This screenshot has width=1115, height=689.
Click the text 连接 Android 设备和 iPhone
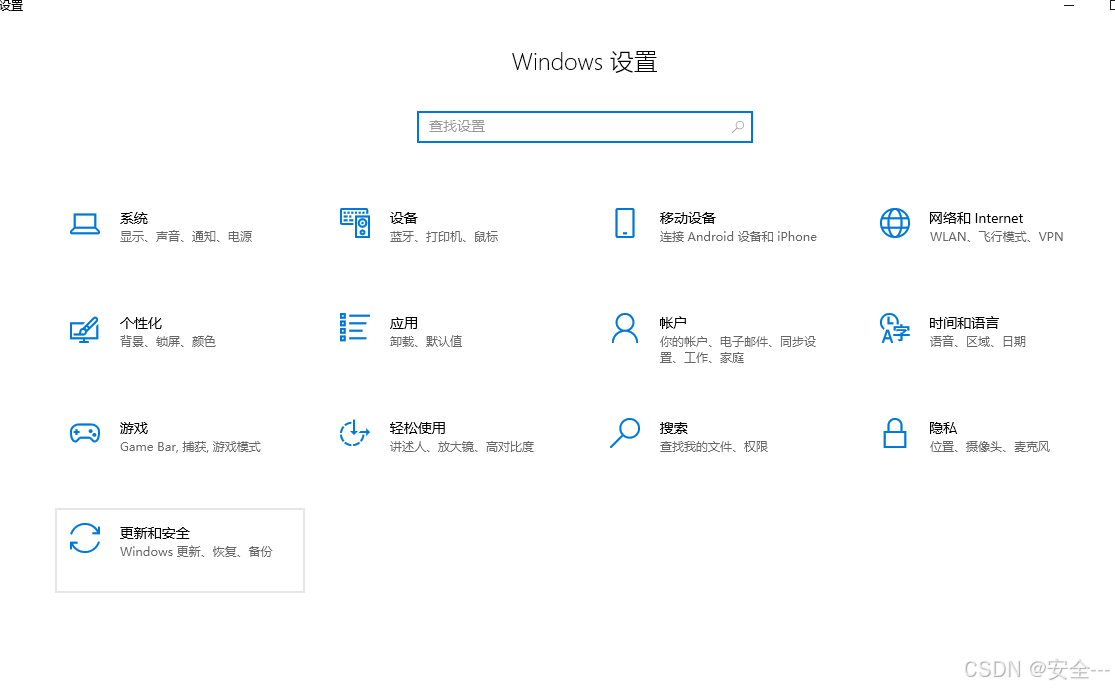(738, 237)
